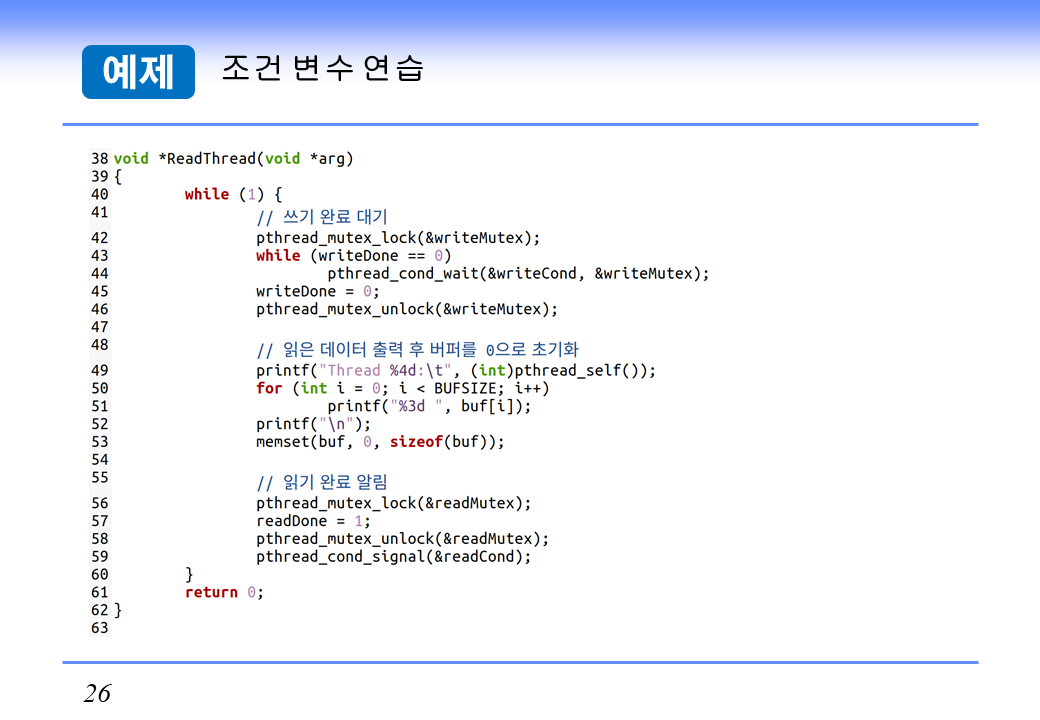Click the return 0; statement
Screen dimensions: 1040x720
coord(224,593)
